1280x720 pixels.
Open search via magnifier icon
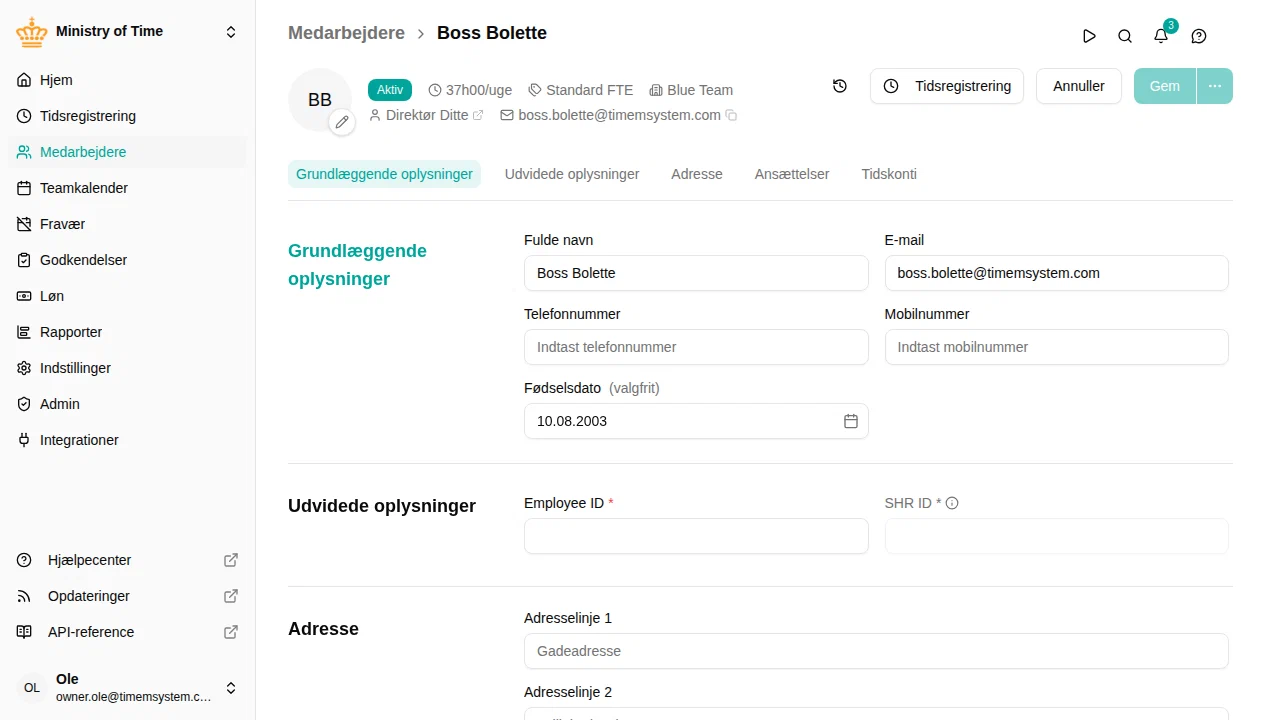click(1125, 36)
